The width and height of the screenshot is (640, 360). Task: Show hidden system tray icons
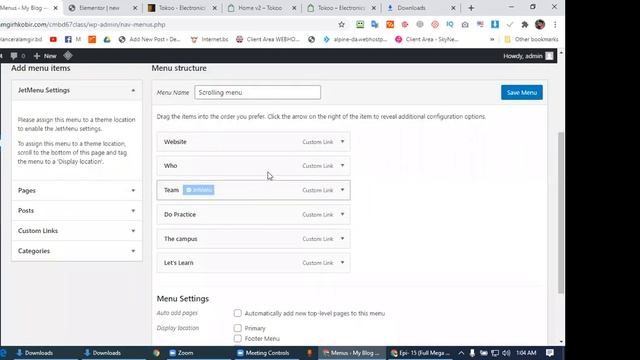(x=461, y=353)
